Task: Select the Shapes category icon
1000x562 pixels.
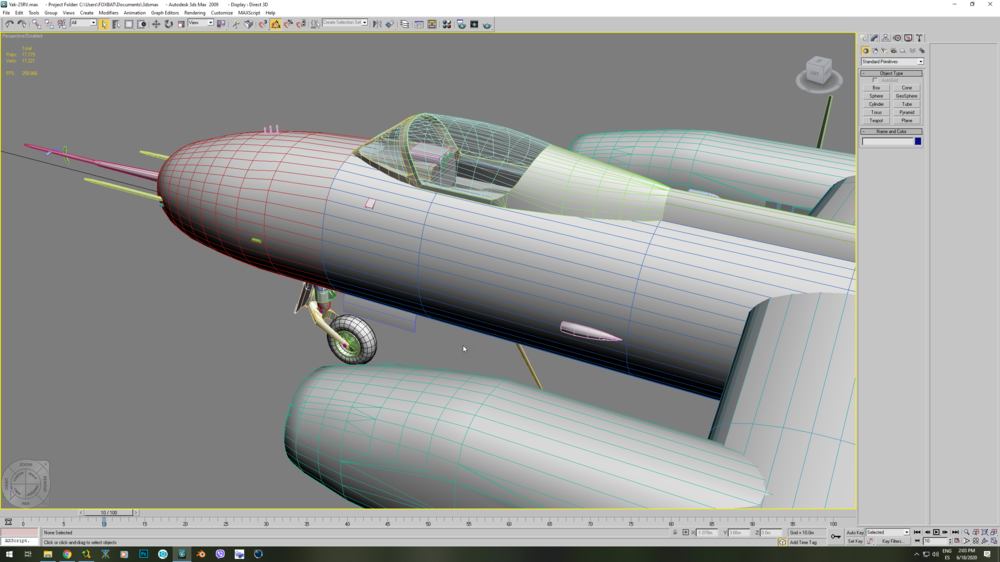Action: tap(875, 50)
